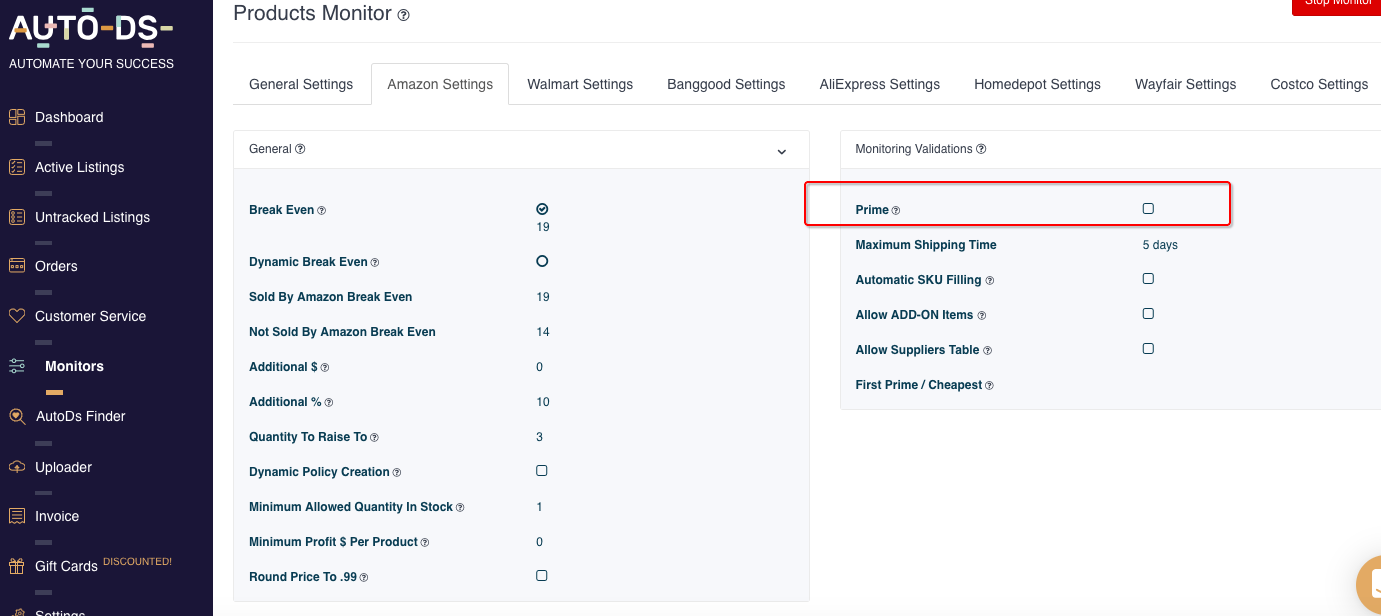Open the Homedepot Settings tab
Screen dimensions: 1381x616
[1038, 84]
